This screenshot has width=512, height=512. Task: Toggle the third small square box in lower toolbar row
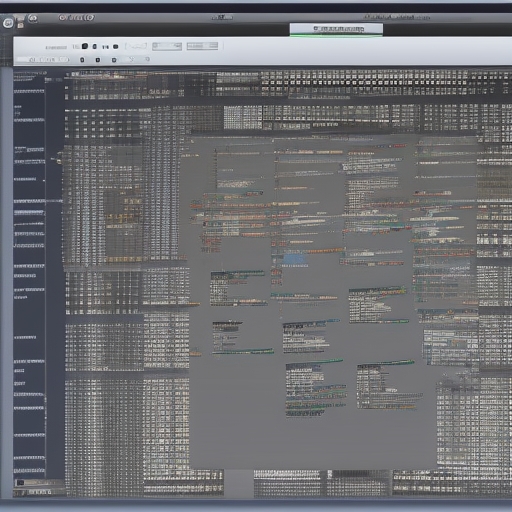[x=114, y=60]
